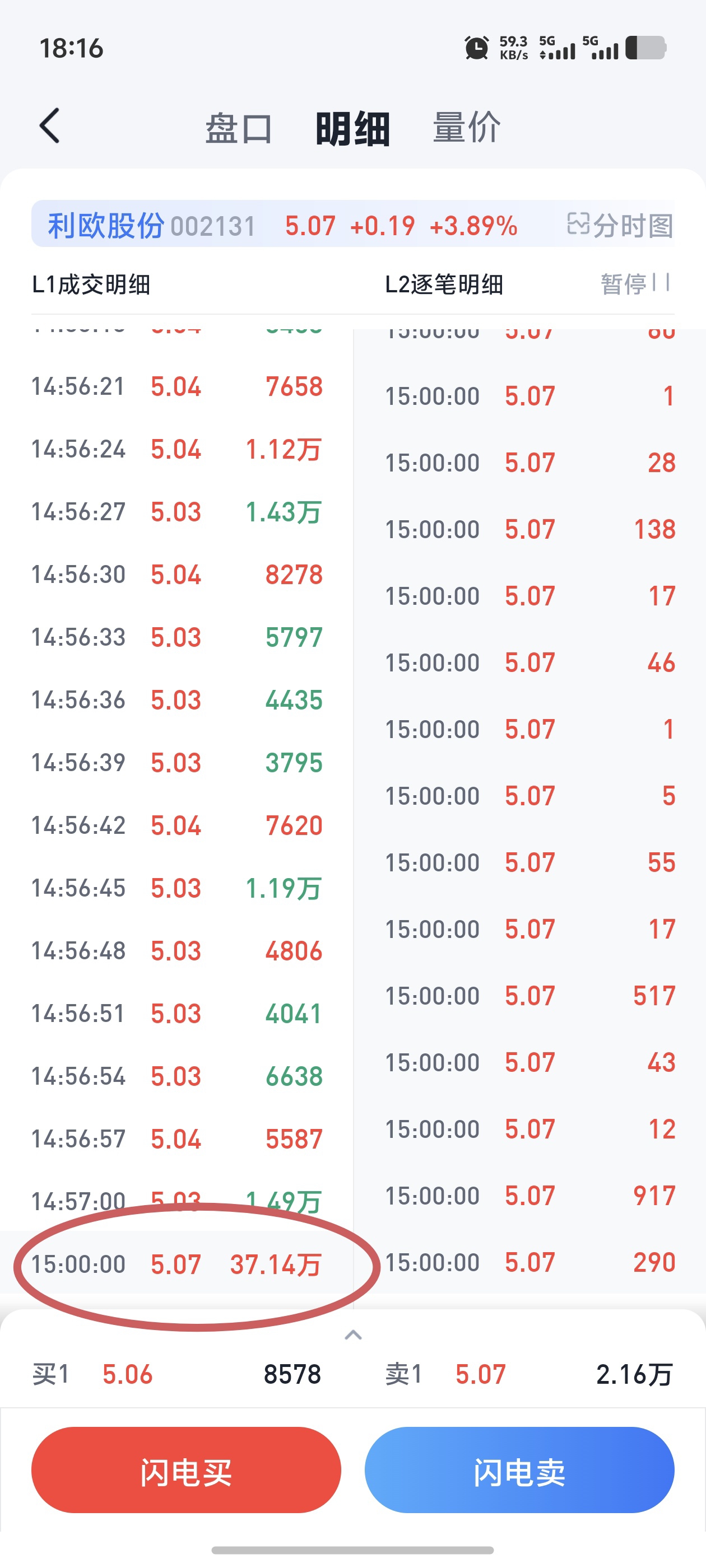Tap the back arrow icon

[49, 126]
